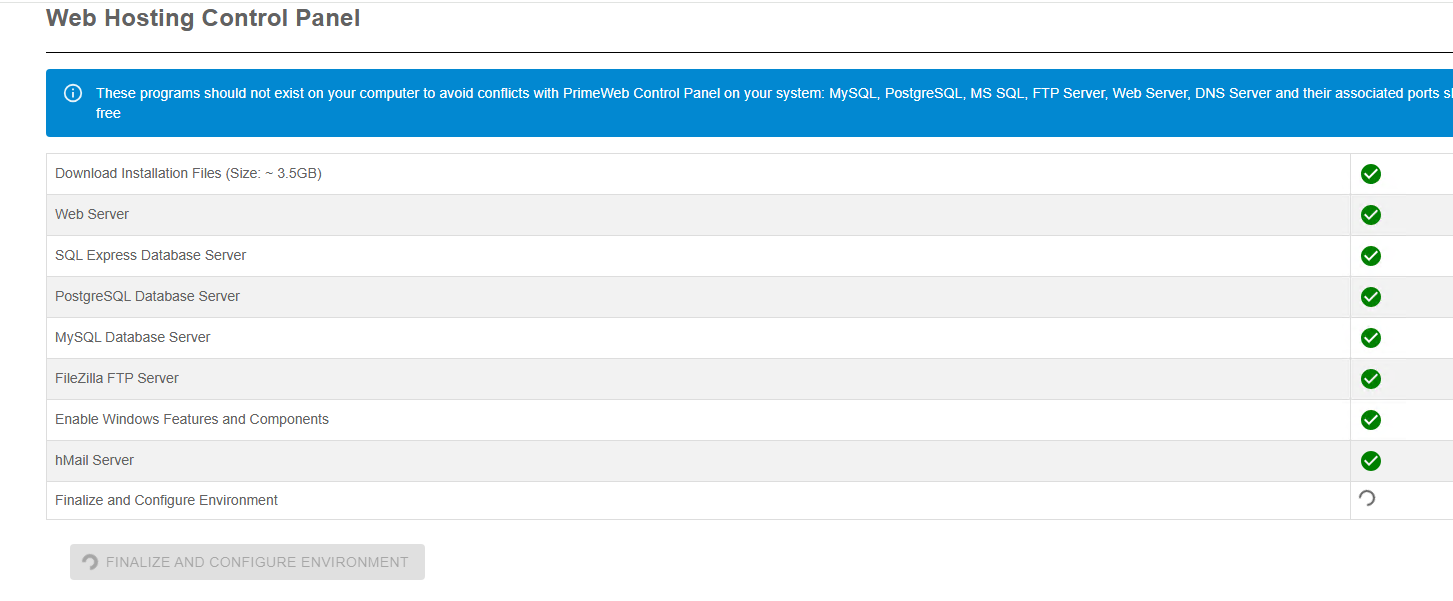Click the PostgreSQL Database Server success checkmark
The width and height of the screenshot is (1453, 601).
(1370, 296)
